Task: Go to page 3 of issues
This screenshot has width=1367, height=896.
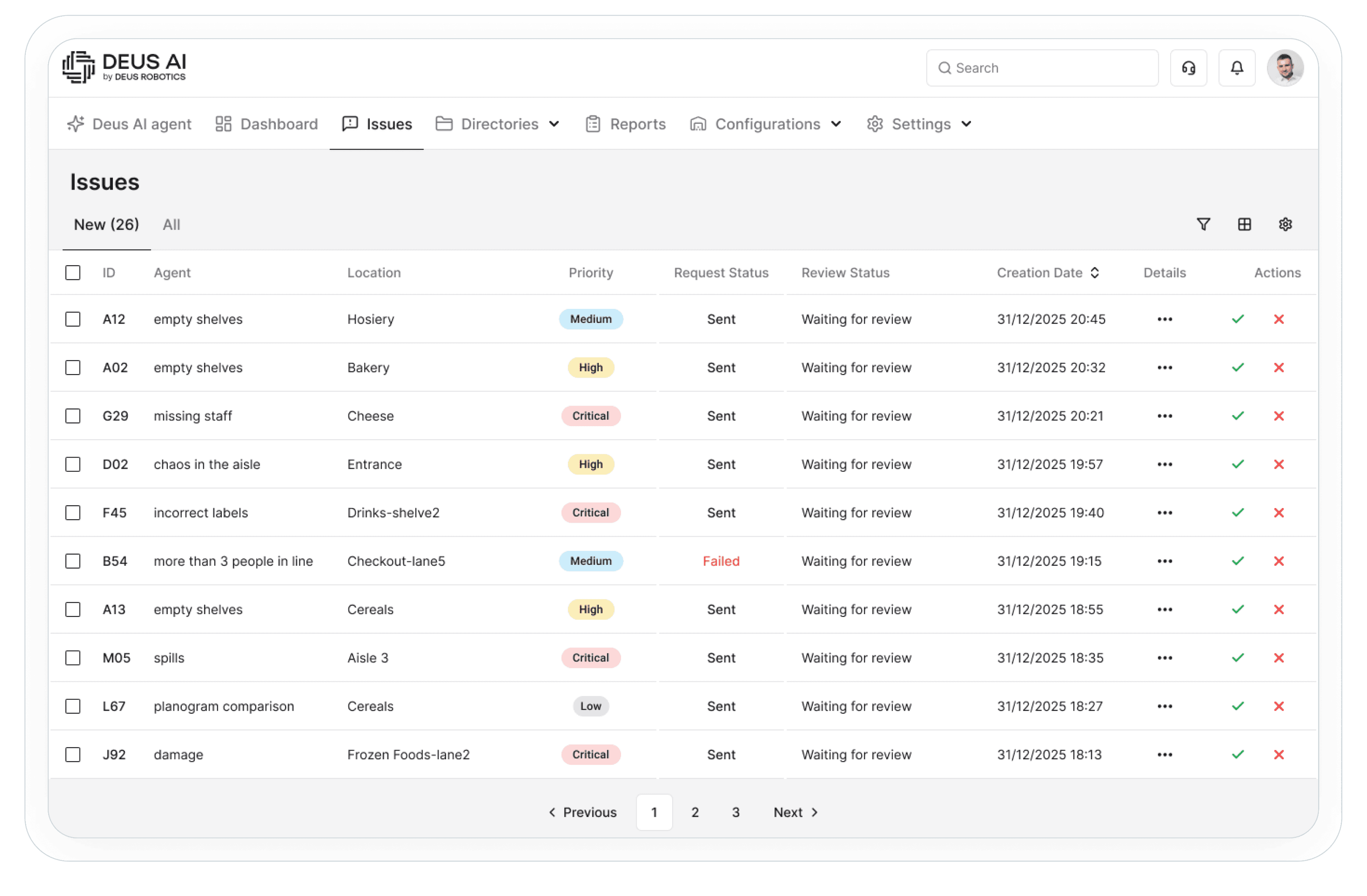Action: 735,812
